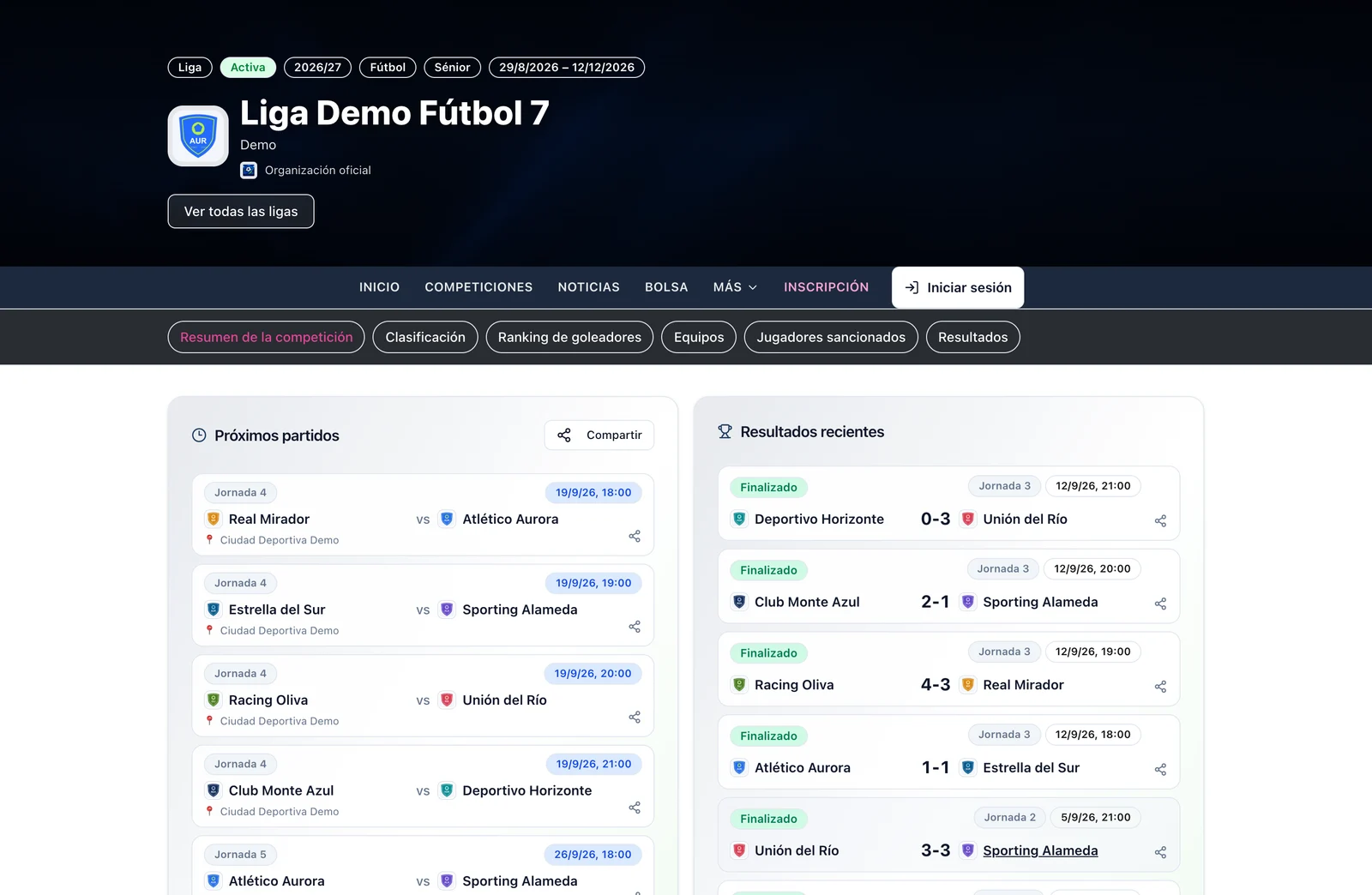
Task: Share the Deportivo Horizonte 0-3 result
Action: 1160,520
